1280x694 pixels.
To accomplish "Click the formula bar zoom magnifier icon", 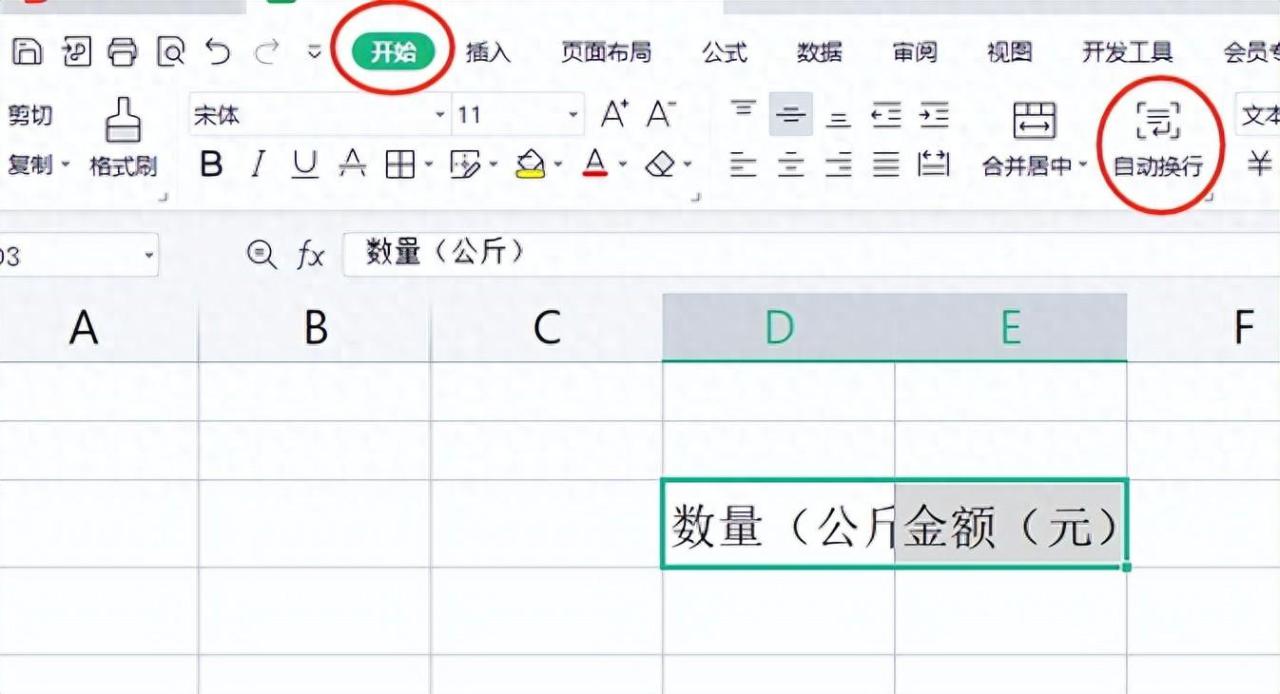I will tap(261, 256).
